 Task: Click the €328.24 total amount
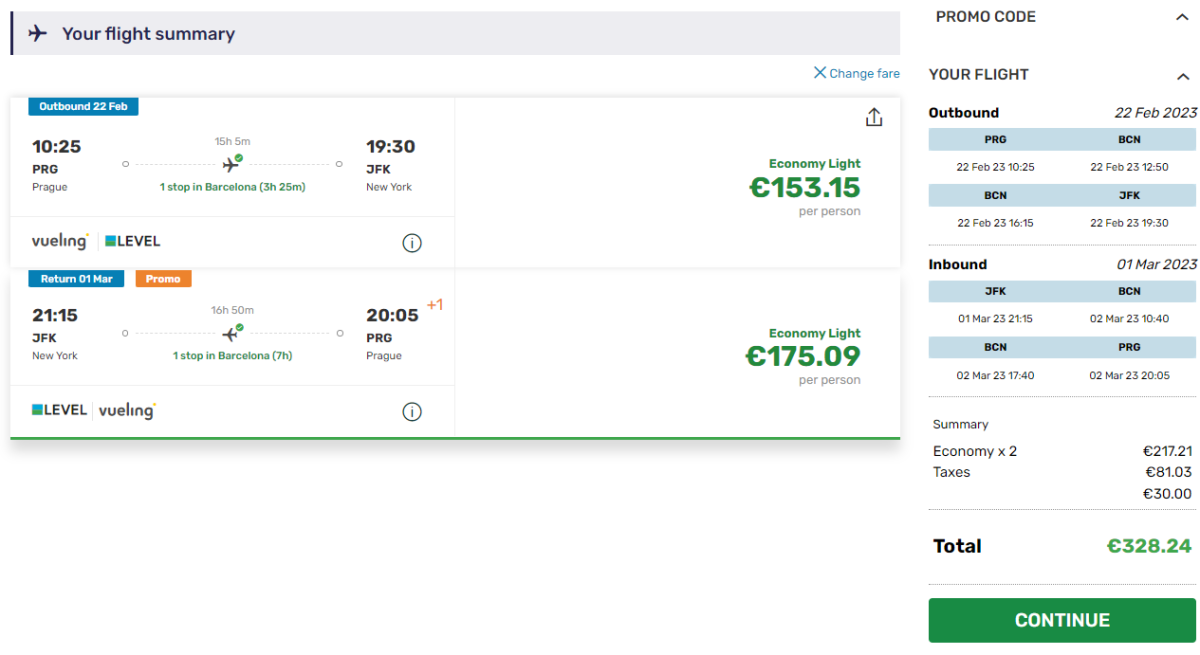point(1149,546)
